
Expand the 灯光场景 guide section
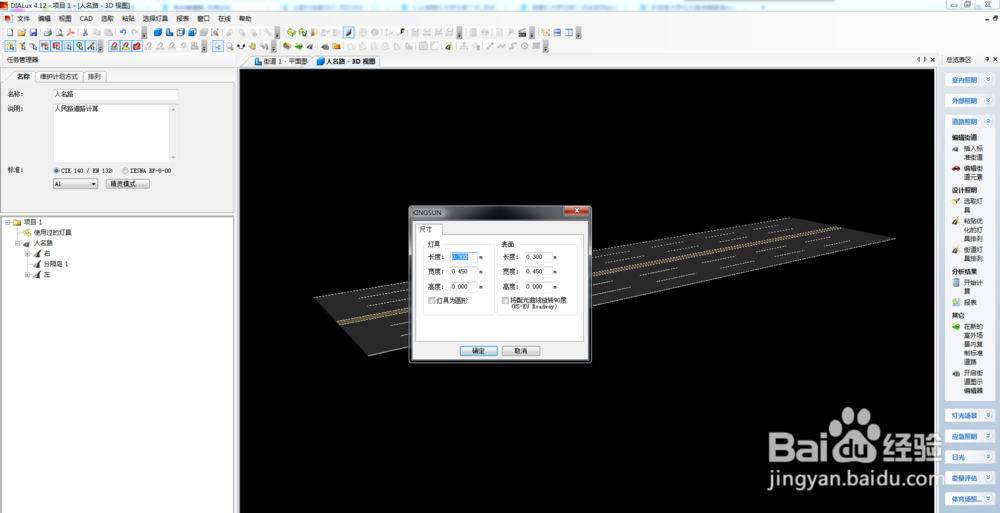pyautogui.click(x=988, y=415)
